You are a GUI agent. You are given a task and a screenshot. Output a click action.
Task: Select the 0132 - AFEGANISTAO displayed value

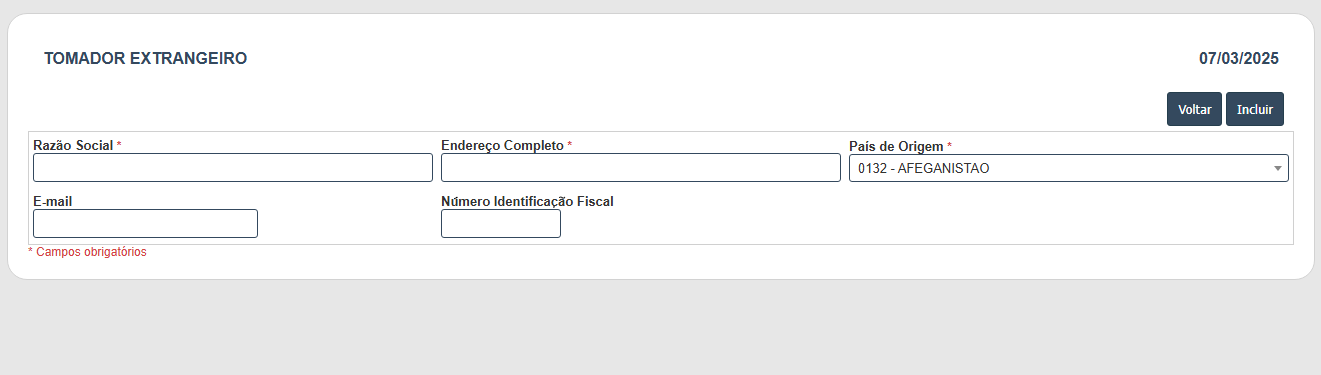(x=924, y=168)
